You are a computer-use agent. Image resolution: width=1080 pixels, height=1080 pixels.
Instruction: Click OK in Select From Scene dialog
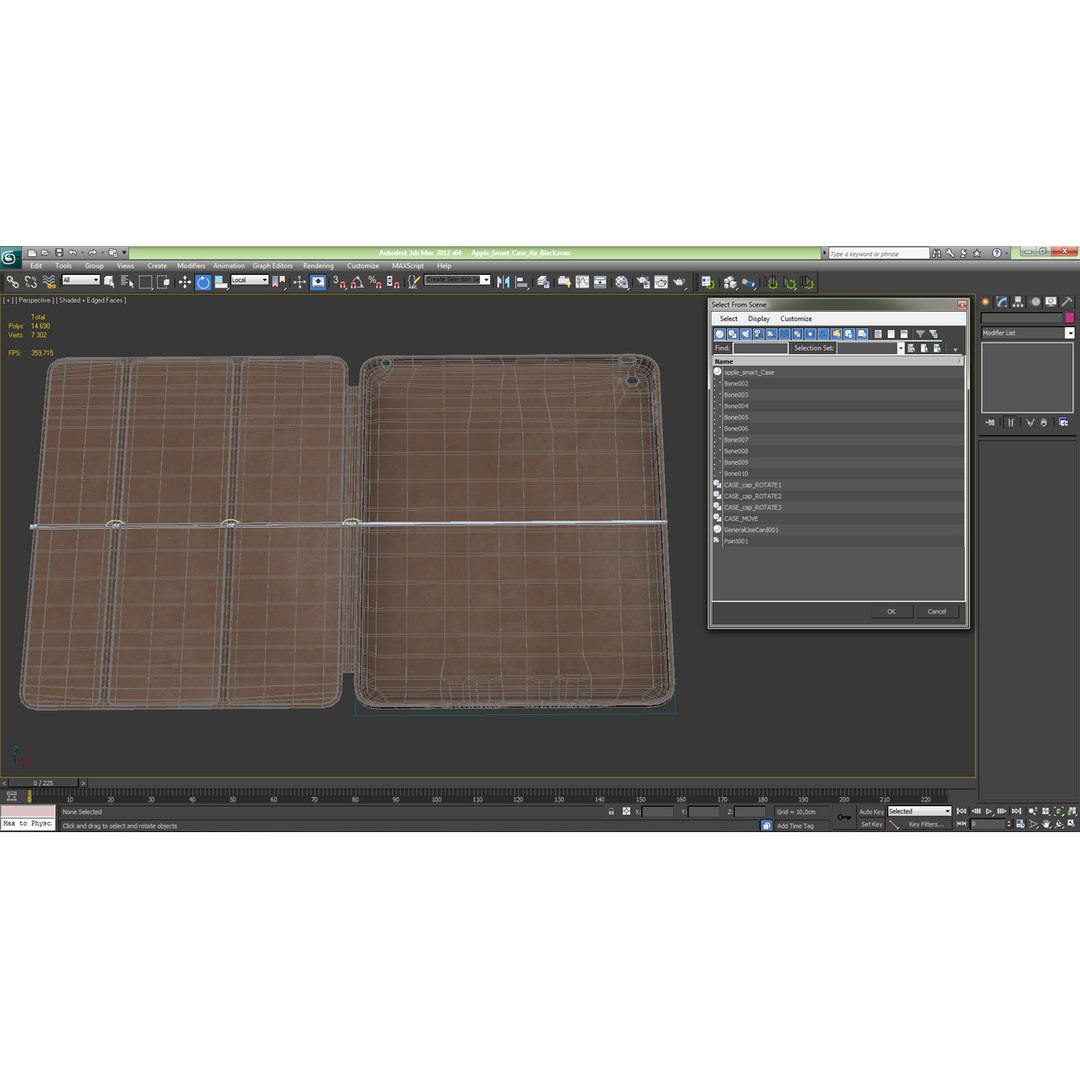pyautogui.click(x=891, y=612)
